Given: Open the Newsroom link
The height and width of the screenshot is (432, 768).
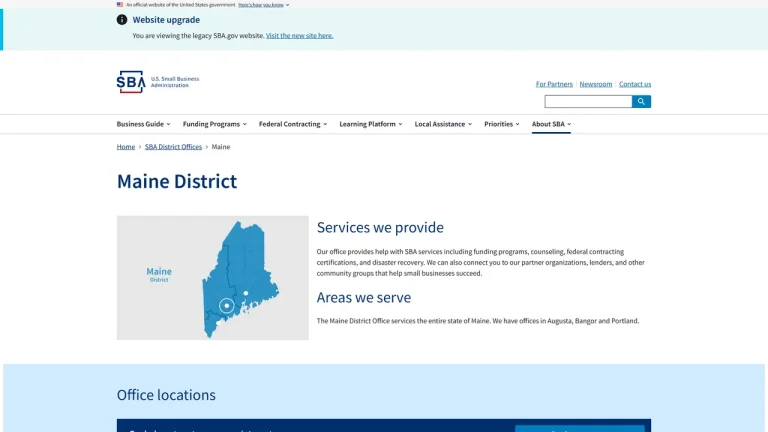Looking at the screenshot, I should pos(596,84).
